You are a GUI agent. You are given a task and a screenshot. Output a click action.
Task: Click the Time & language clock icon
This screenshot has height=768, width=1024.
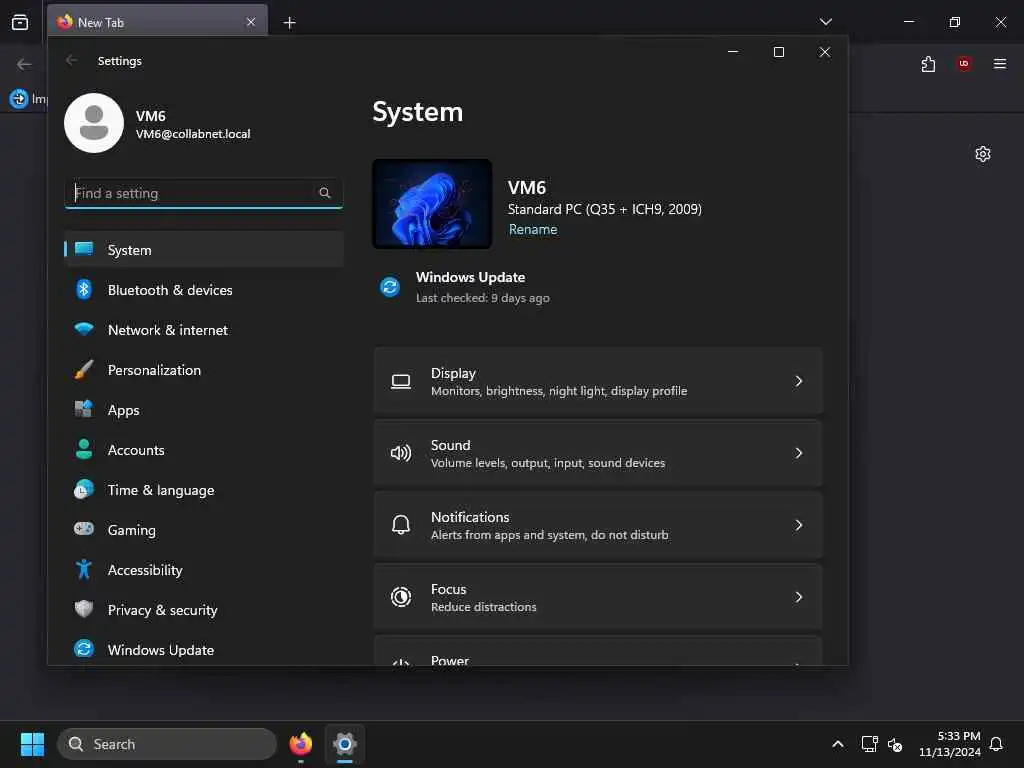click(x=84, y=489)
